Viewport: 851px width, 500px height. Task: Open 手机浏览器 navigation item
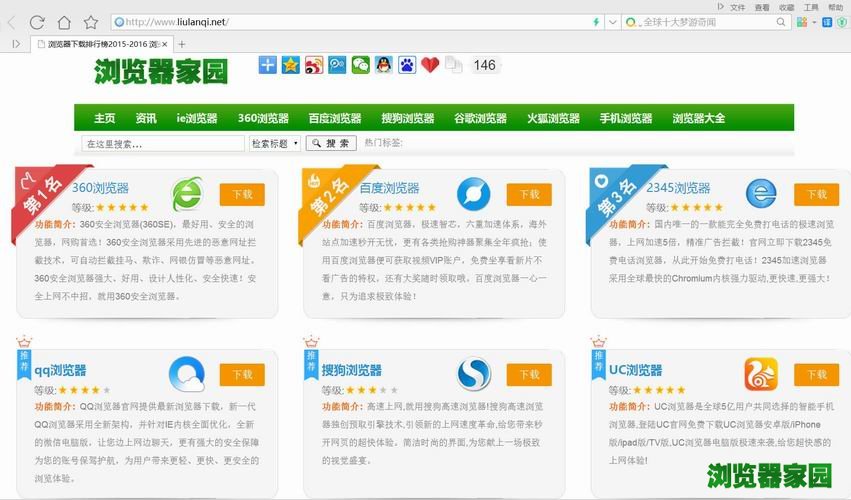pyautogui.click(x=626, y=118)
